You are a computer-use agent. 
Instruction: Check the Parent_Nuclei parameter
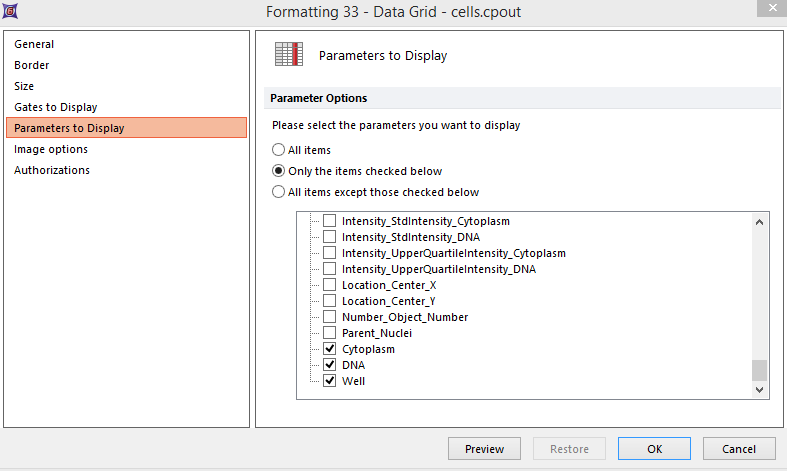click(329, 333)
